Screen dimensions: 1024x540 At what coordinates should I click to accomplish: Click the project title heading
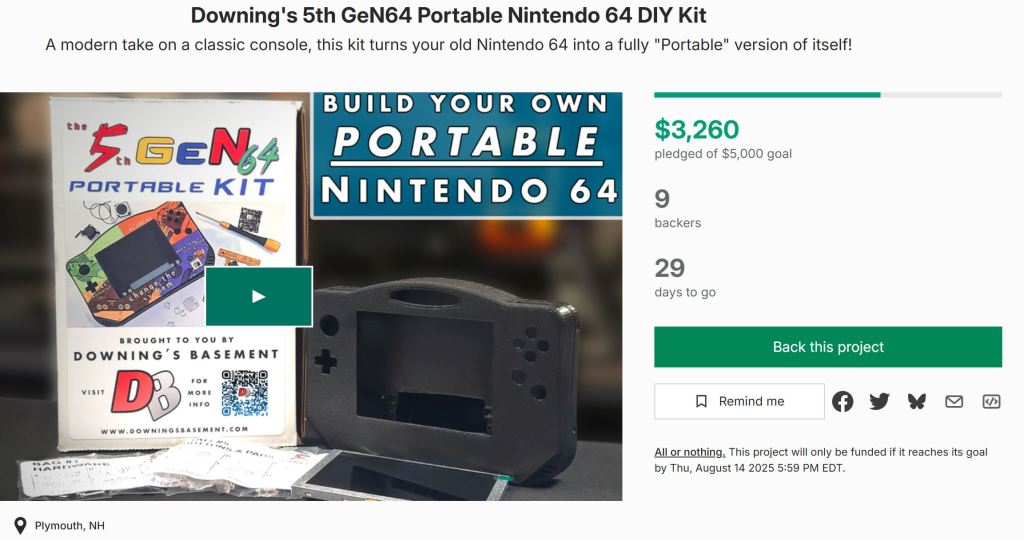(x=448, y=16)
